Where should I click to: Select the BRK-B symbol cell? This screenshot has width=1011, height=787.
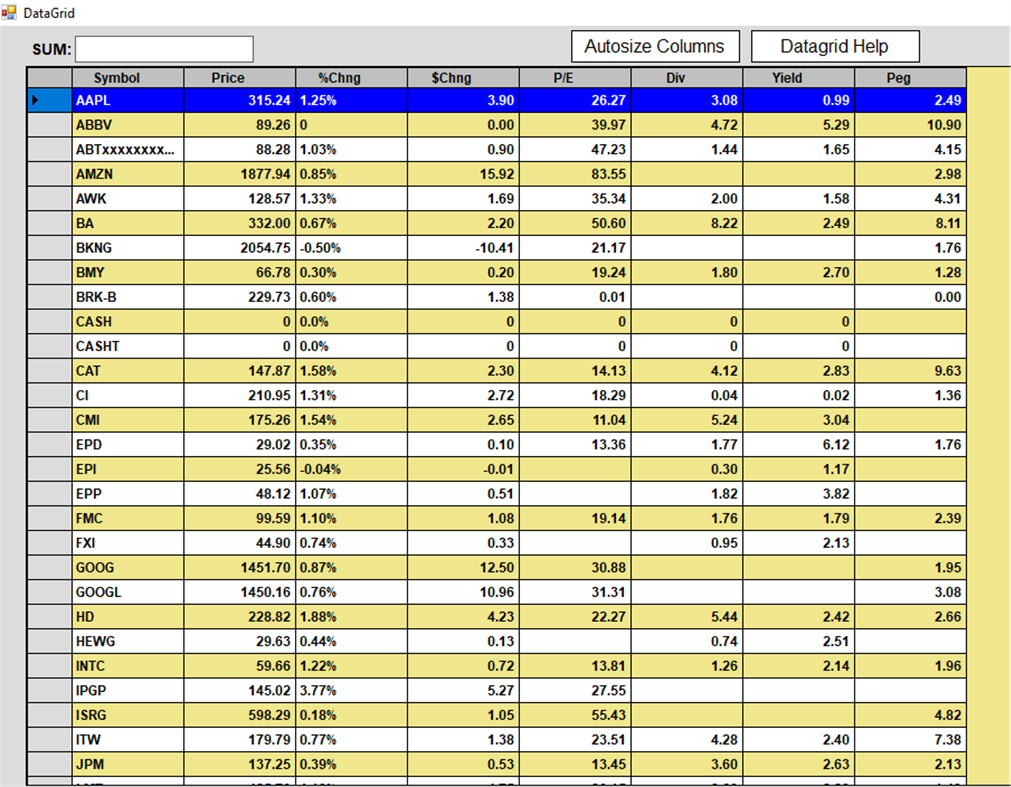coord(128,296)
